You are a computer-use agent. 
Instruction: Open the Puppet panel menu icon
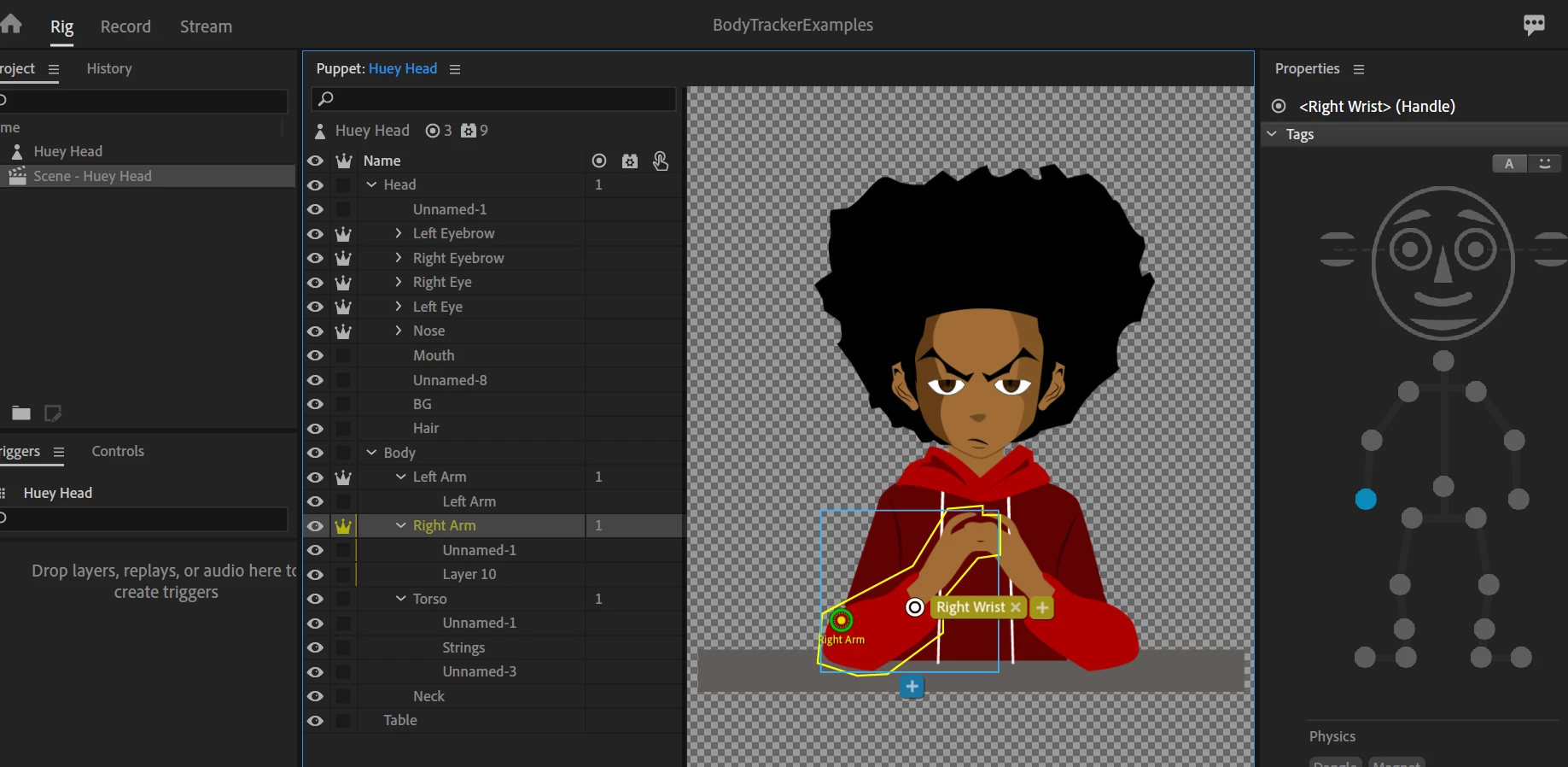point(455,69)
